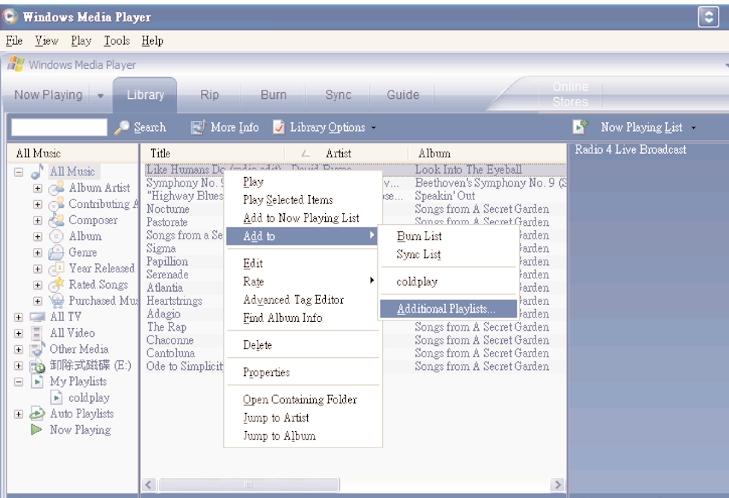This screenshot has height=498, width=729.
Task: Choose Find Album Info
Action: click(302, 318)
